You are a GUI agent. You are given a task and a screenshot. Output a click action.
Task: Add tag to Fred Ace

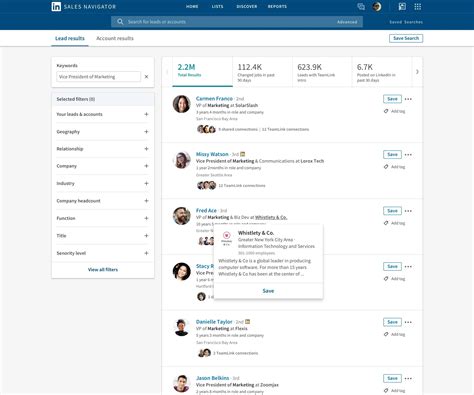[x=394, y=223]
